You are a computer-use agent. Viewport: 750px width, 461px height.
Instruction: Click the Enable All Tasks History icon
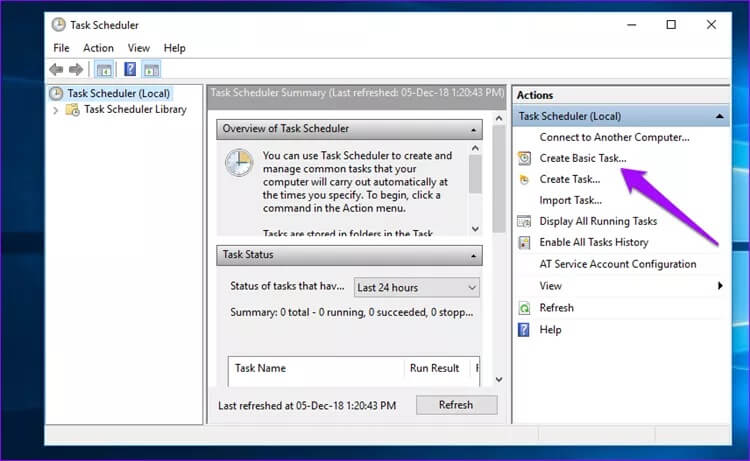tap(524, 242)
